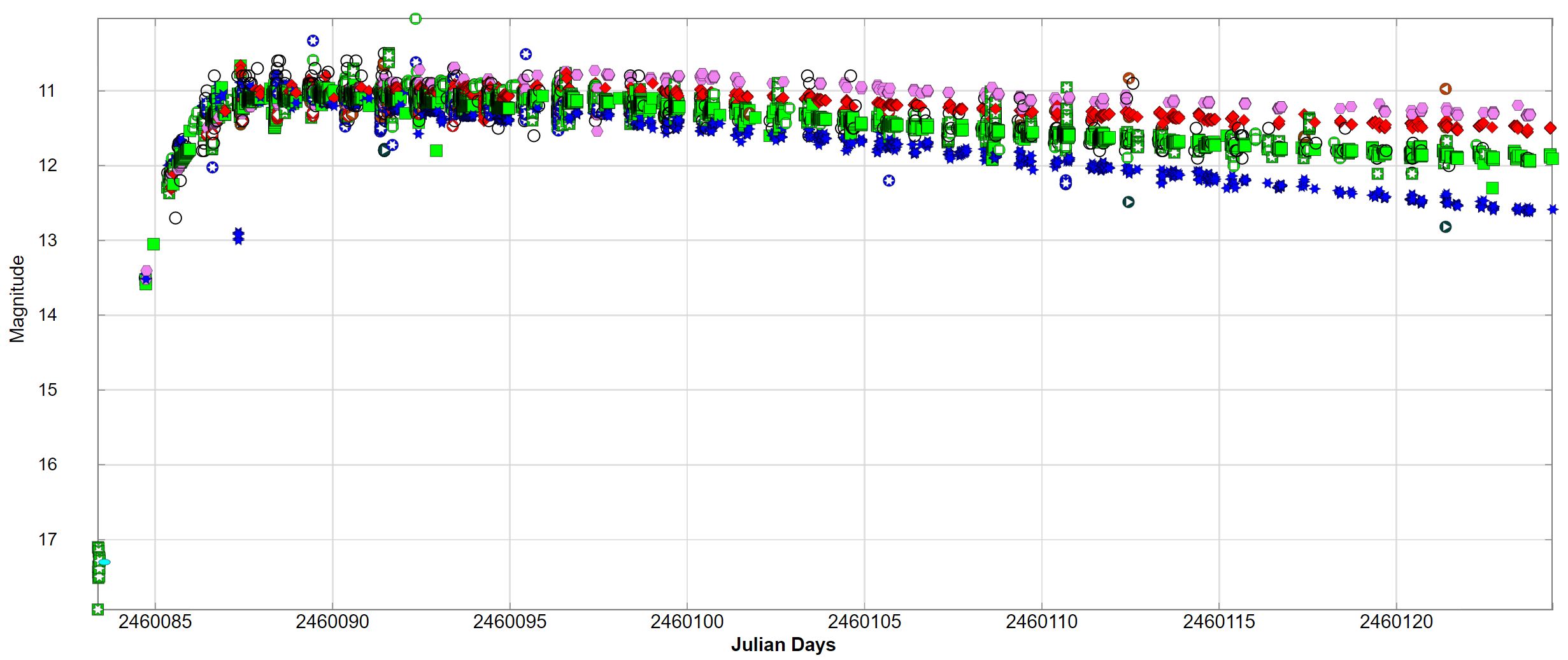The image size is (1568, 660).
Task: Pick the dark teal triangle marker near magnitude 12.8
Action: (1445, 227)
